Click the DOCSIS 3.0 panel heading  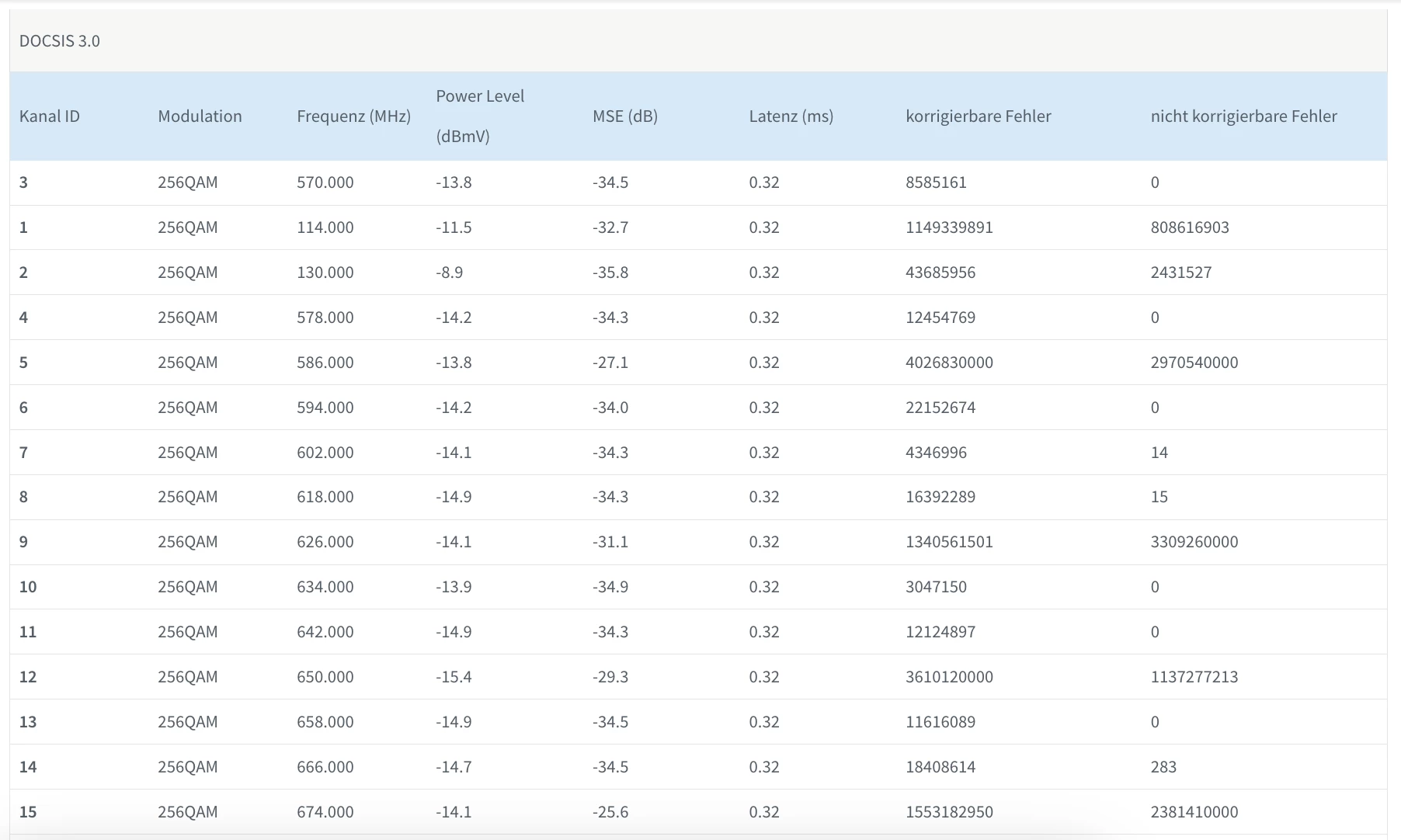pos(60,41)
